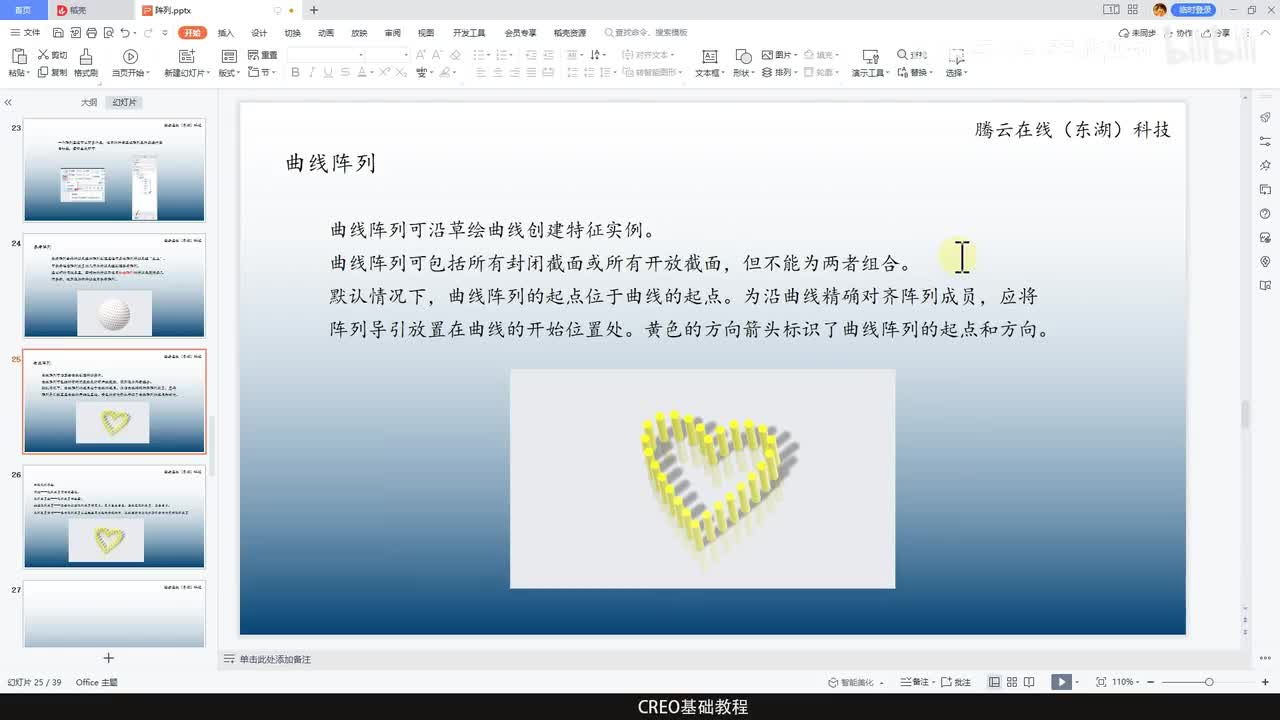Switch to Normal view in status bar

pos(994,682)
